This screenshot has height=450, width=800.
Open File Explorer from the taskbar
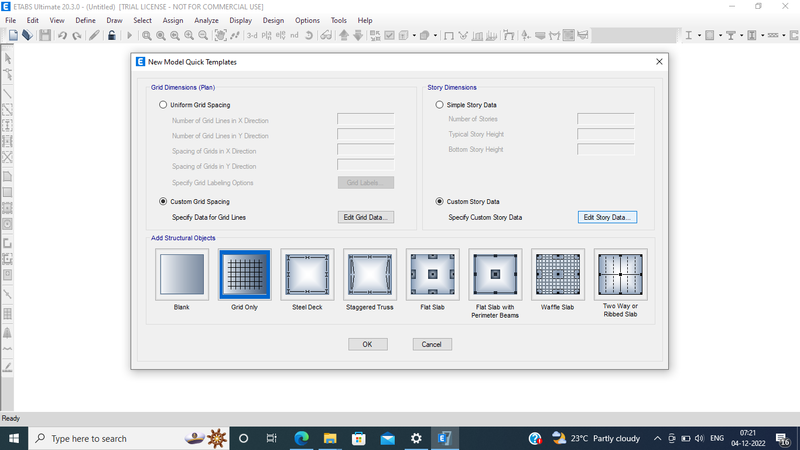click(330, 438)
